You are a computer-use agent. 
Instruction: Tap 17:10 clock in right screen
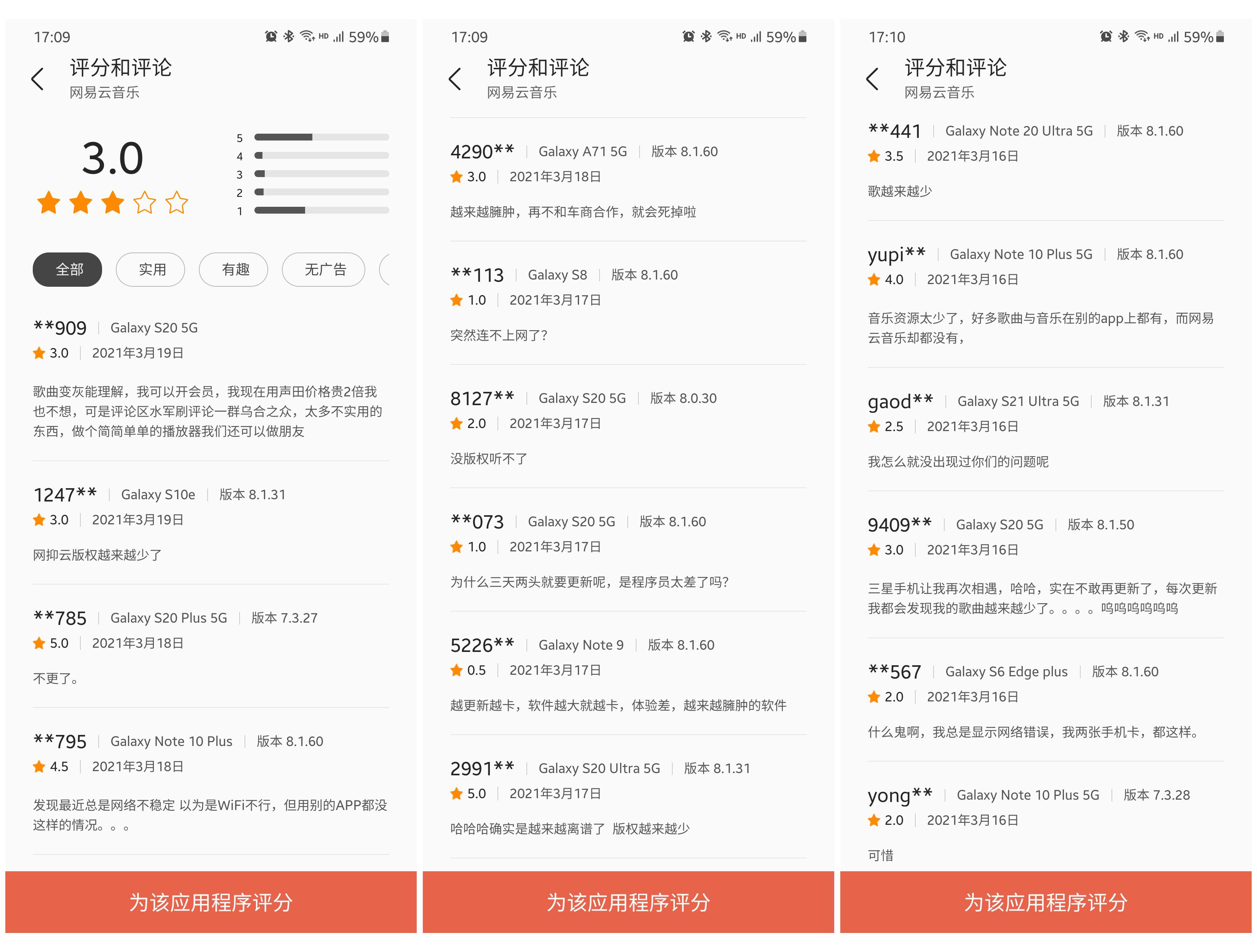coord(886,37)
